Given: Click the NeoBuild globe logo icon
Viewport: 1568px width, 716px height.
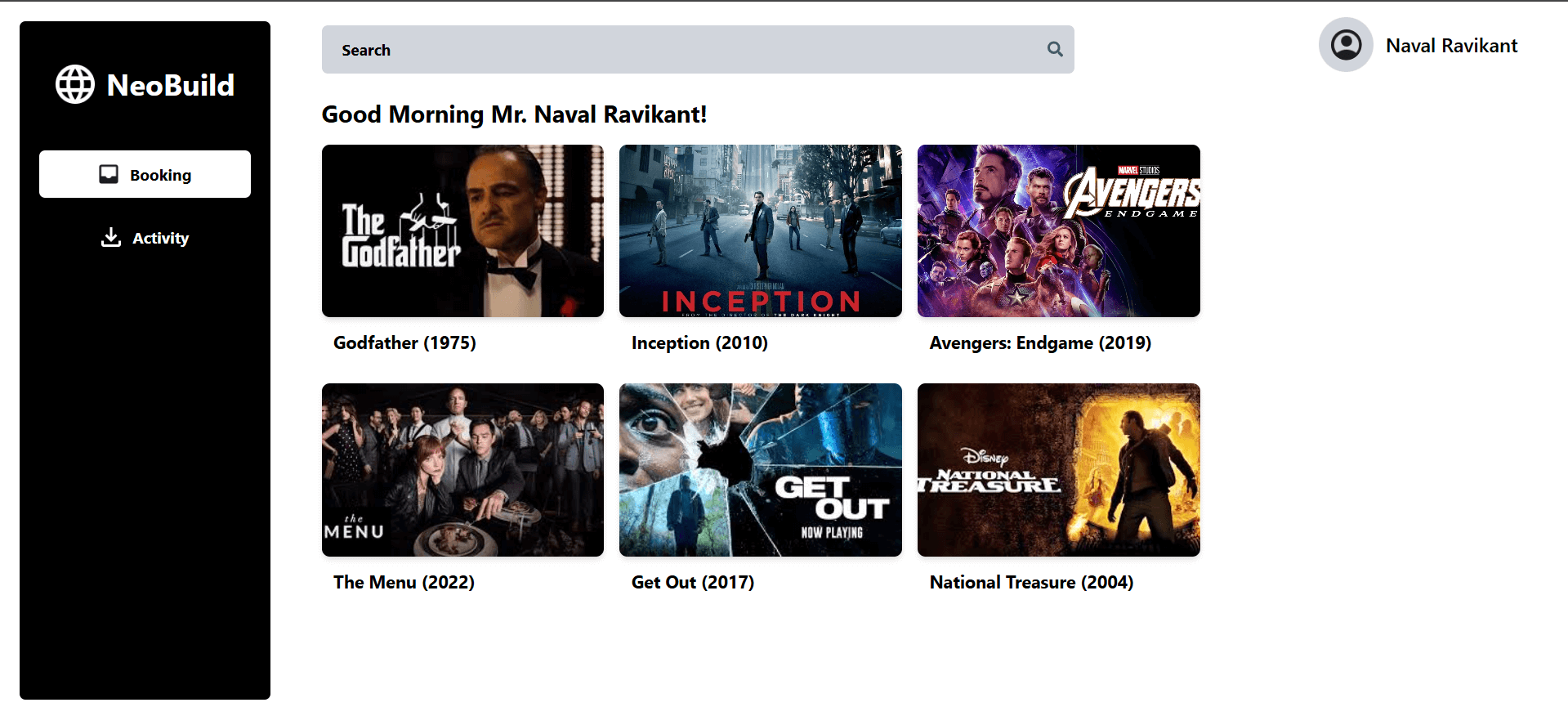Looking at the screenshot, I should 75,84.
